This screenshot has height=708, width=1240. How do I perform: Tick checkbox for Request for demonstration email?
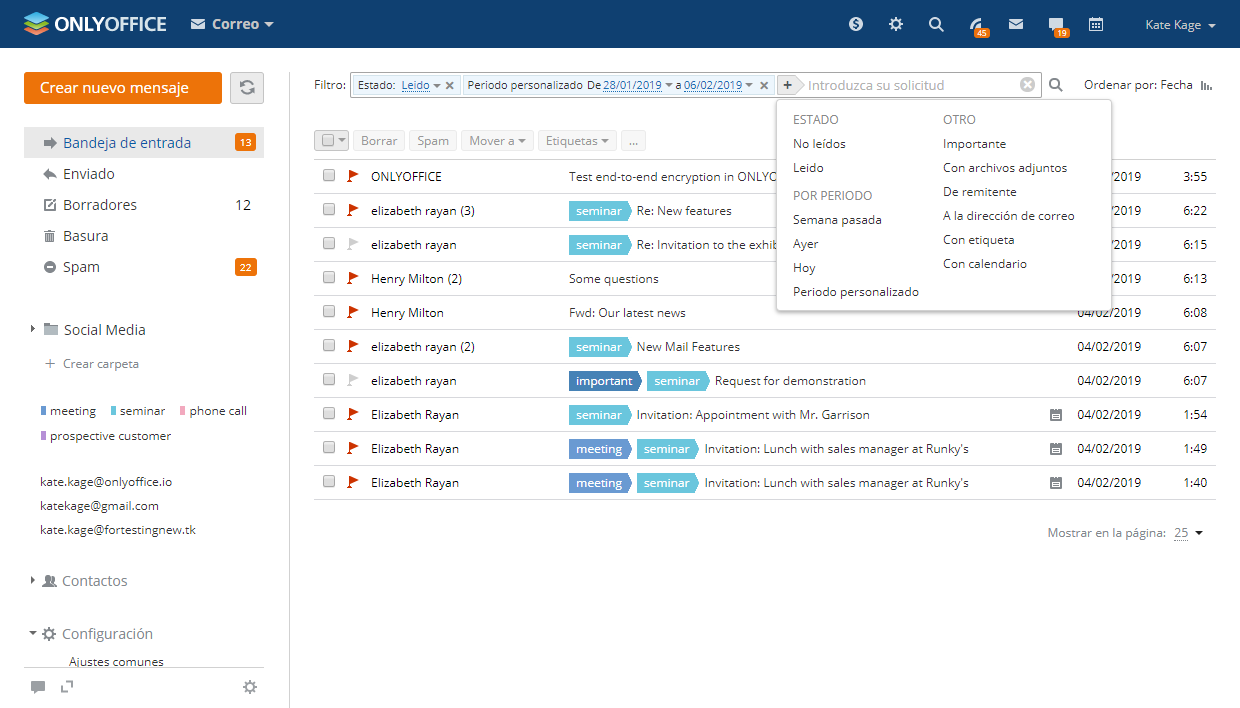[329, 381]
